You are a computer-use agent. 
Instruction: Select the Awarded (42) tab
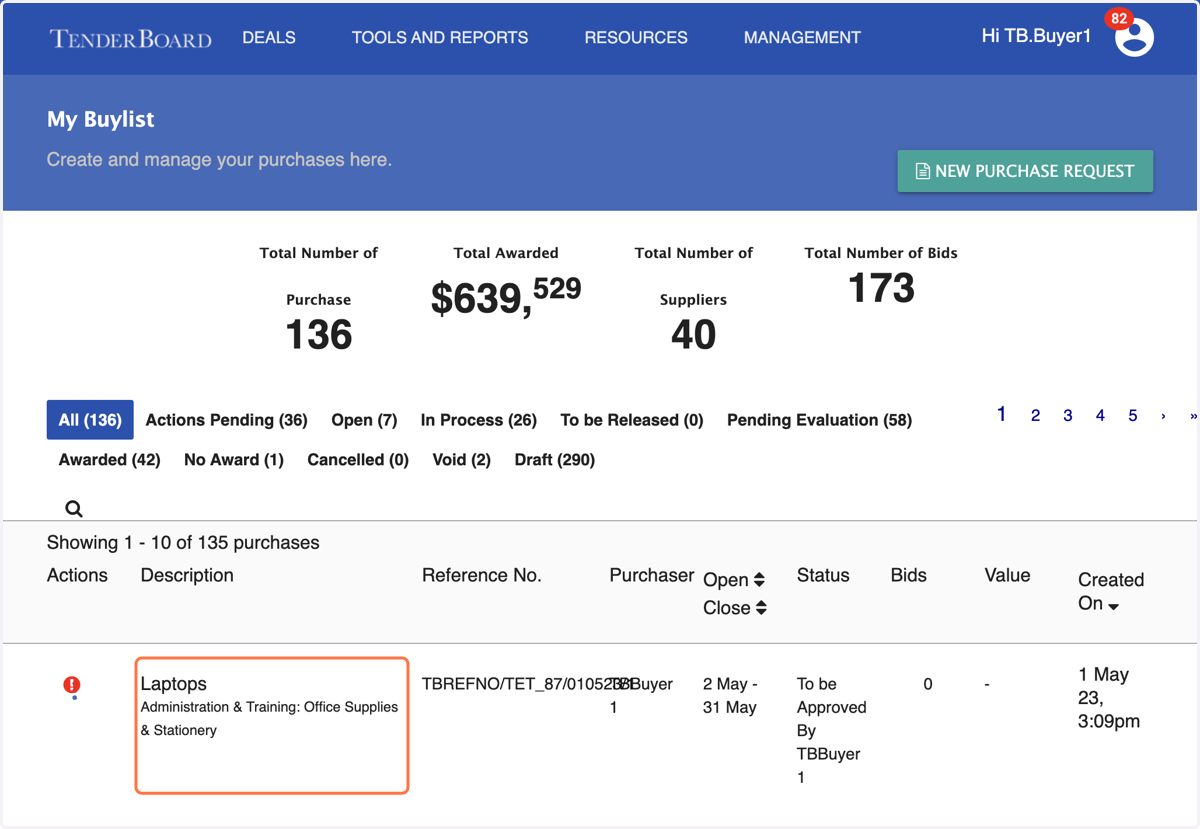(x=110, y=460)
